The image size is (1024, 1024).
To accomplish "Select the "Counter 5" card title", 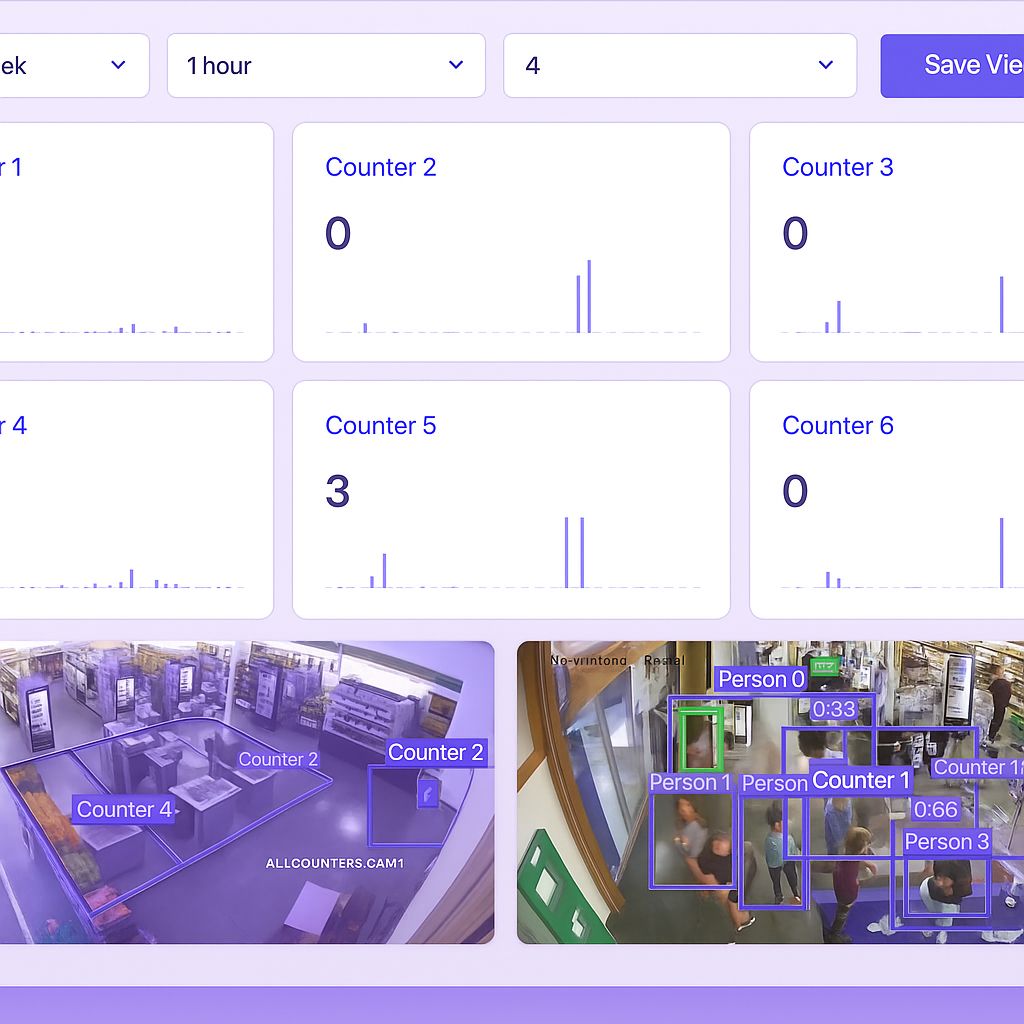I will (381, 426).
